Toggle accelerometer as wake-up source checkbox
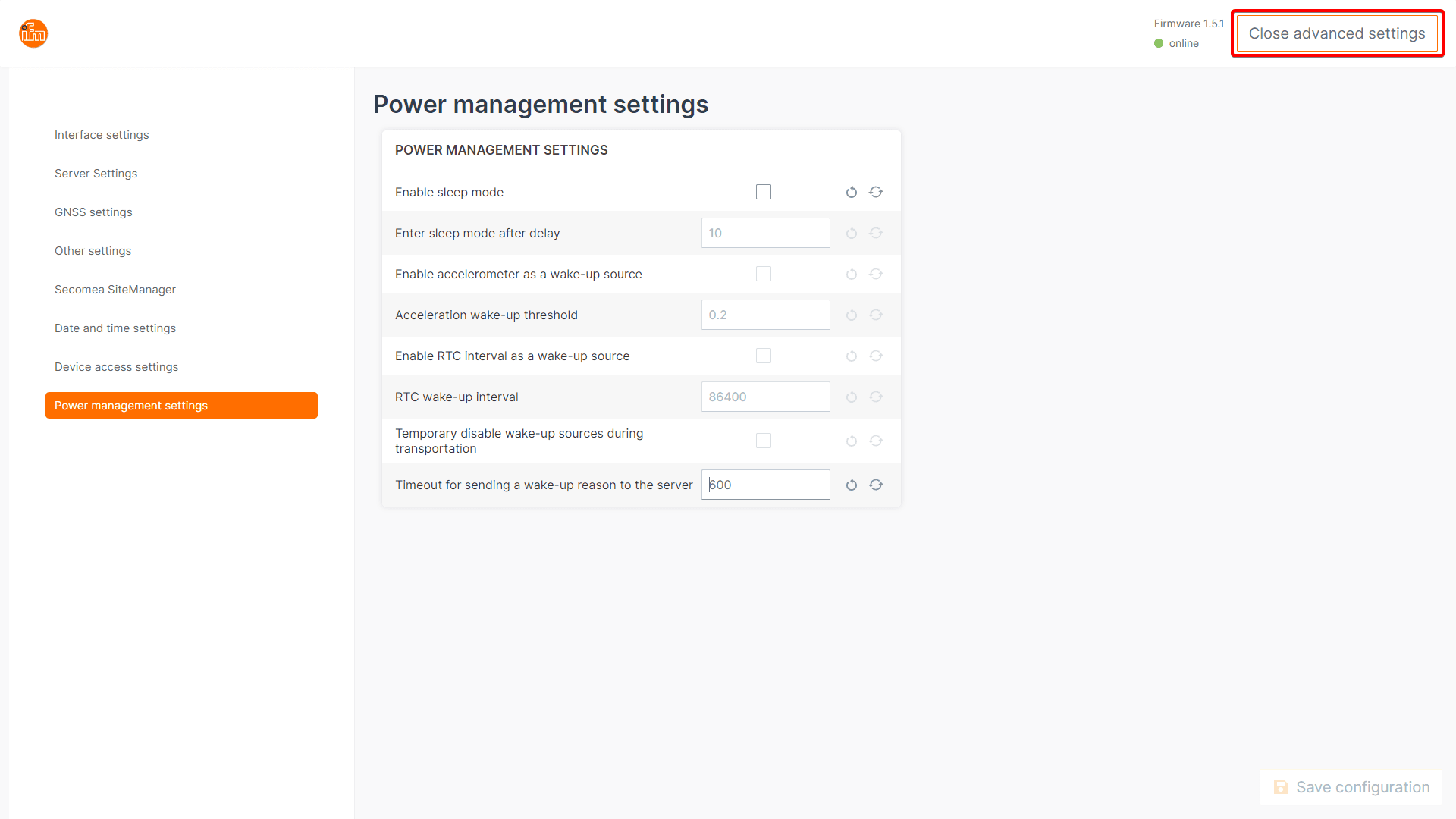This screenshot has height=819, width=1456. [764, 275]
